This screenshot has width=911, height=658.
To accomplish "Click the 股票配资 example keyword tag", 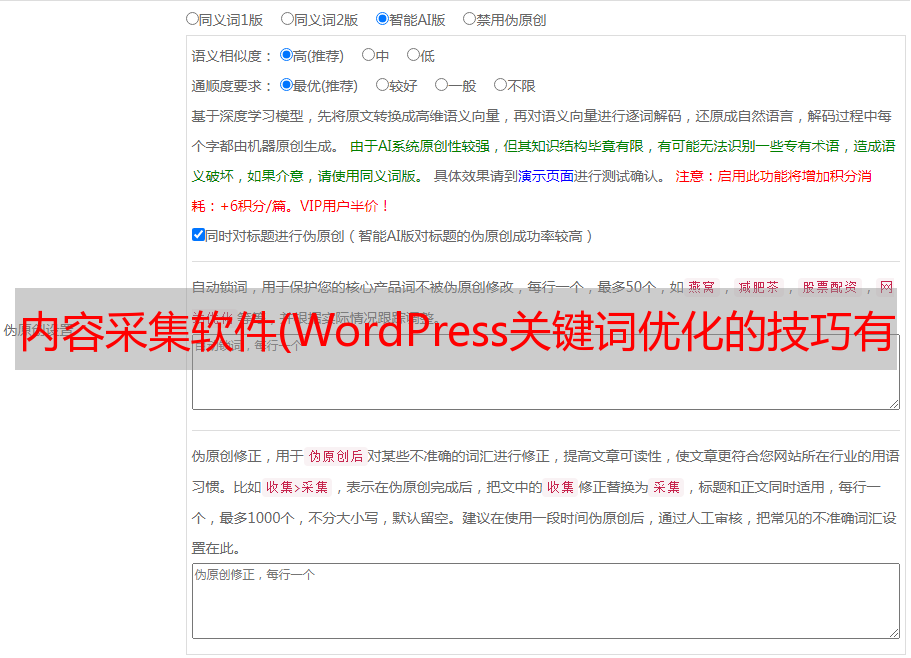I will pyautogui.click(x=829, y=287).
